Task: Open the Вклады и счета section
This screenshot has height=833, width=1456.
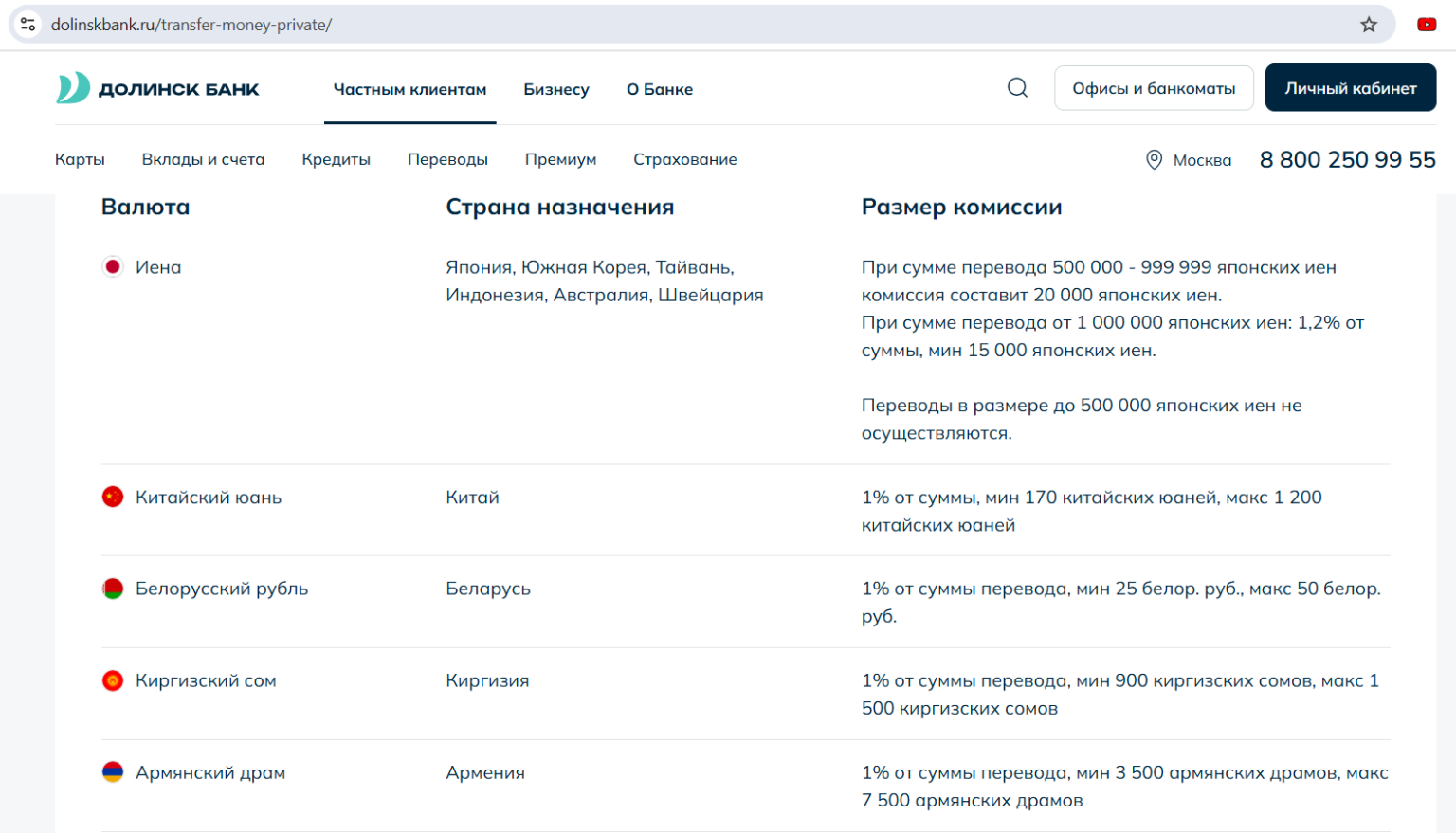Action: (x=203, y=159)
